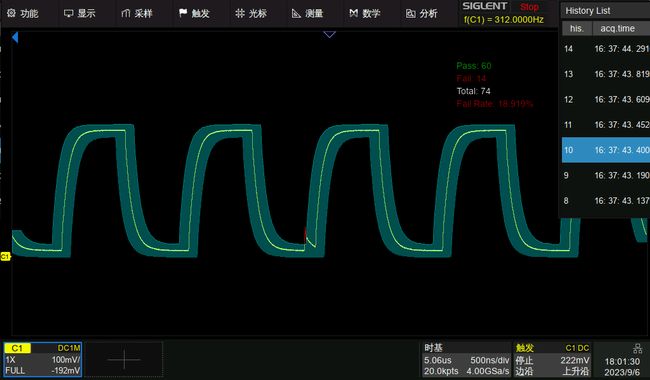This screenshot has width=650, height=380.
Task: Open the 时基 timebase settings box
Action: 466,359
